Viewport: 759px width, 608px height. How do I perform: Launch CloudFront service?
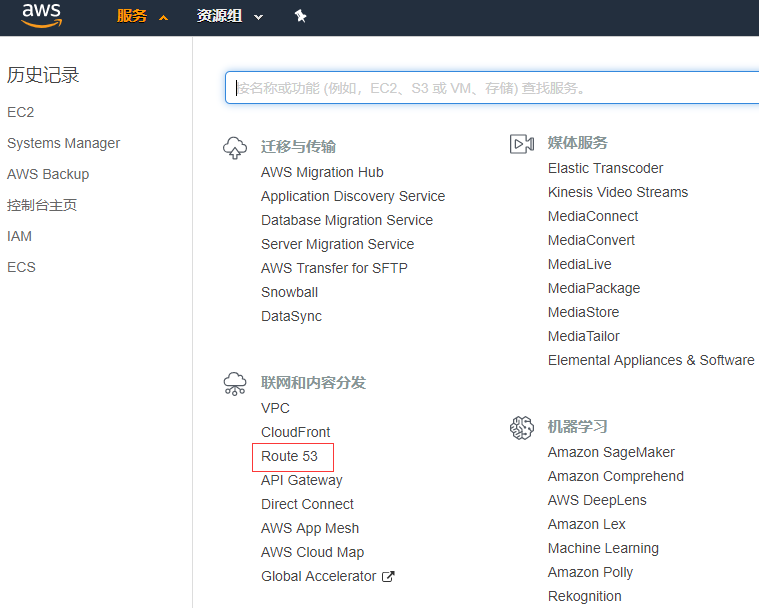295,432
